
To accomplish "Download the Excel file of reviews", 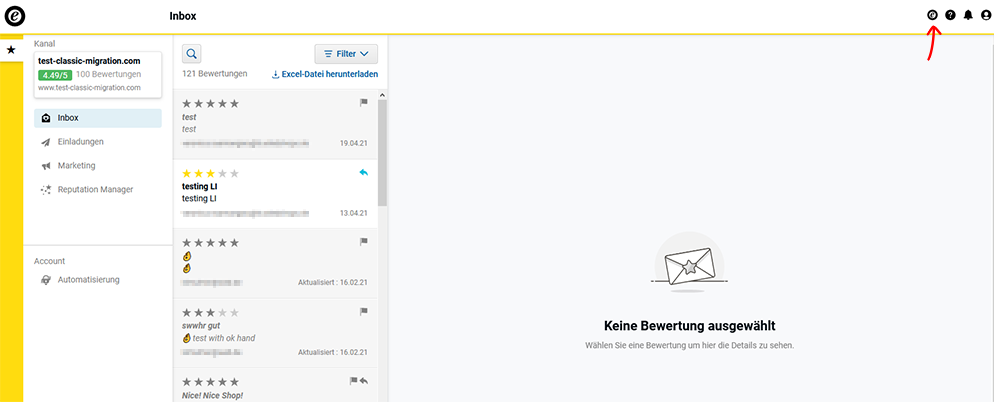I will click(325, 74).
